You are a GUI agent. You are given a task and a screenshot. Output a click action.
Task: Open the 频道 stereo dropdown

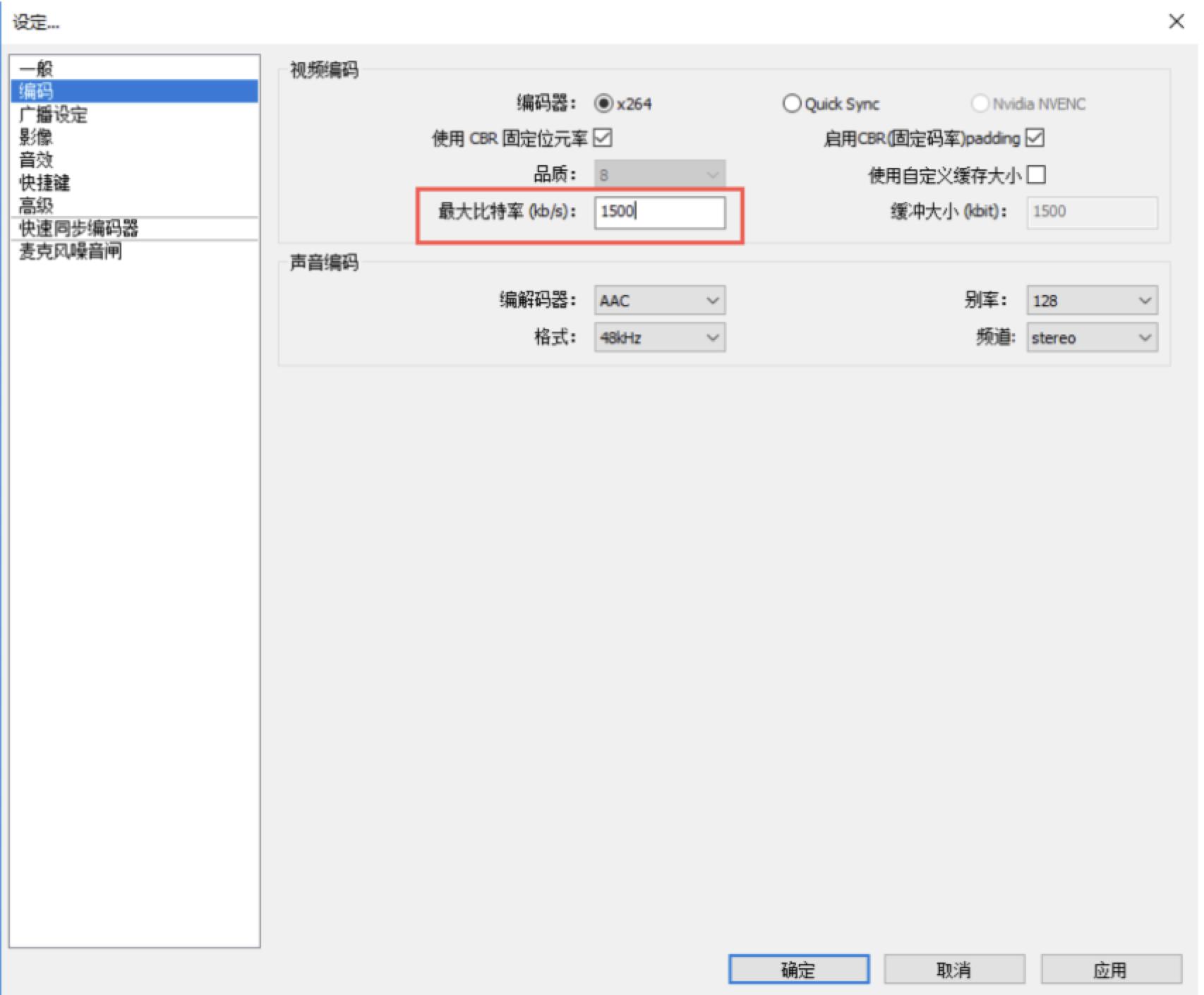click(1090, 337)
